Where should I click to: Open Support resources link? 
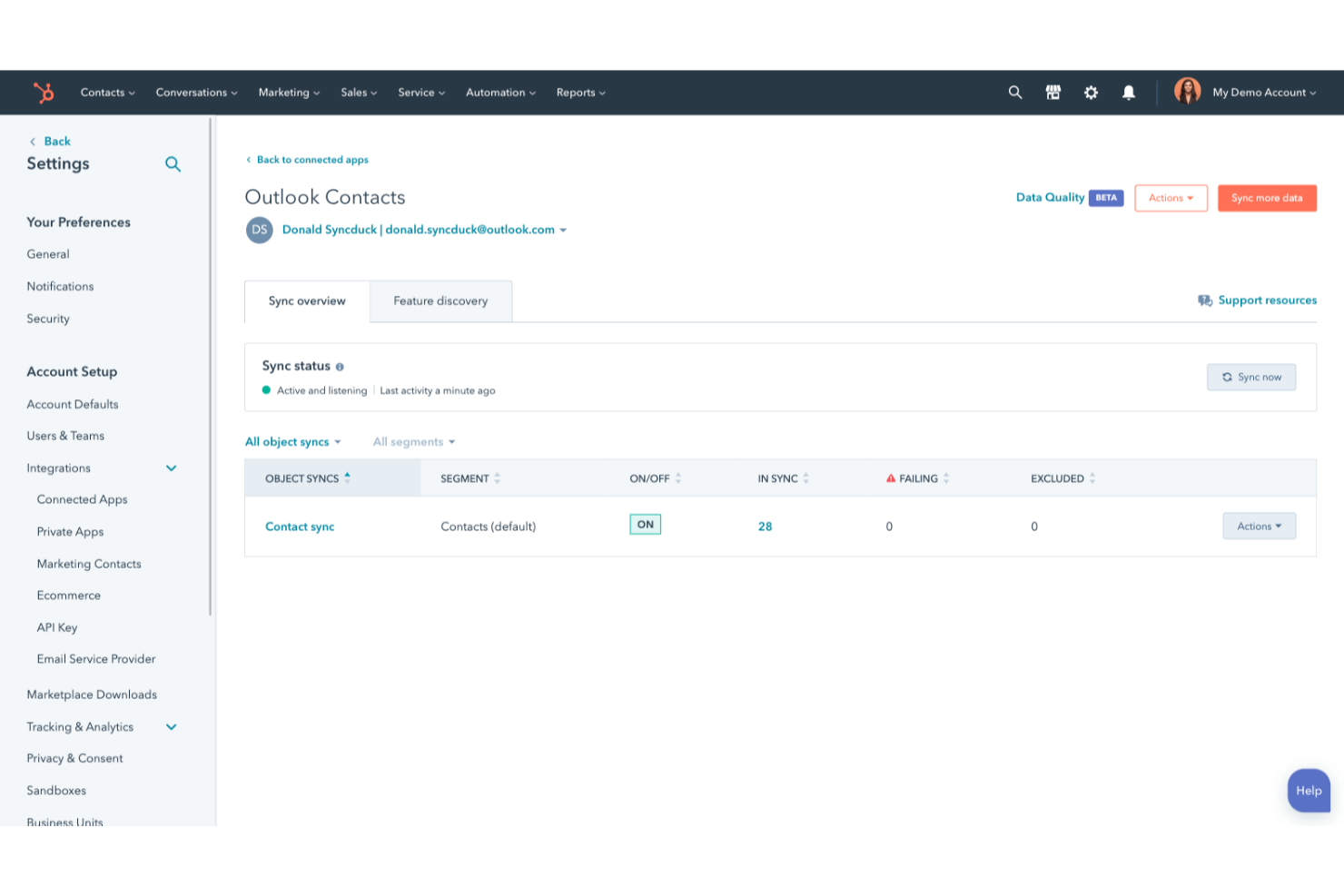[1267, 300]
